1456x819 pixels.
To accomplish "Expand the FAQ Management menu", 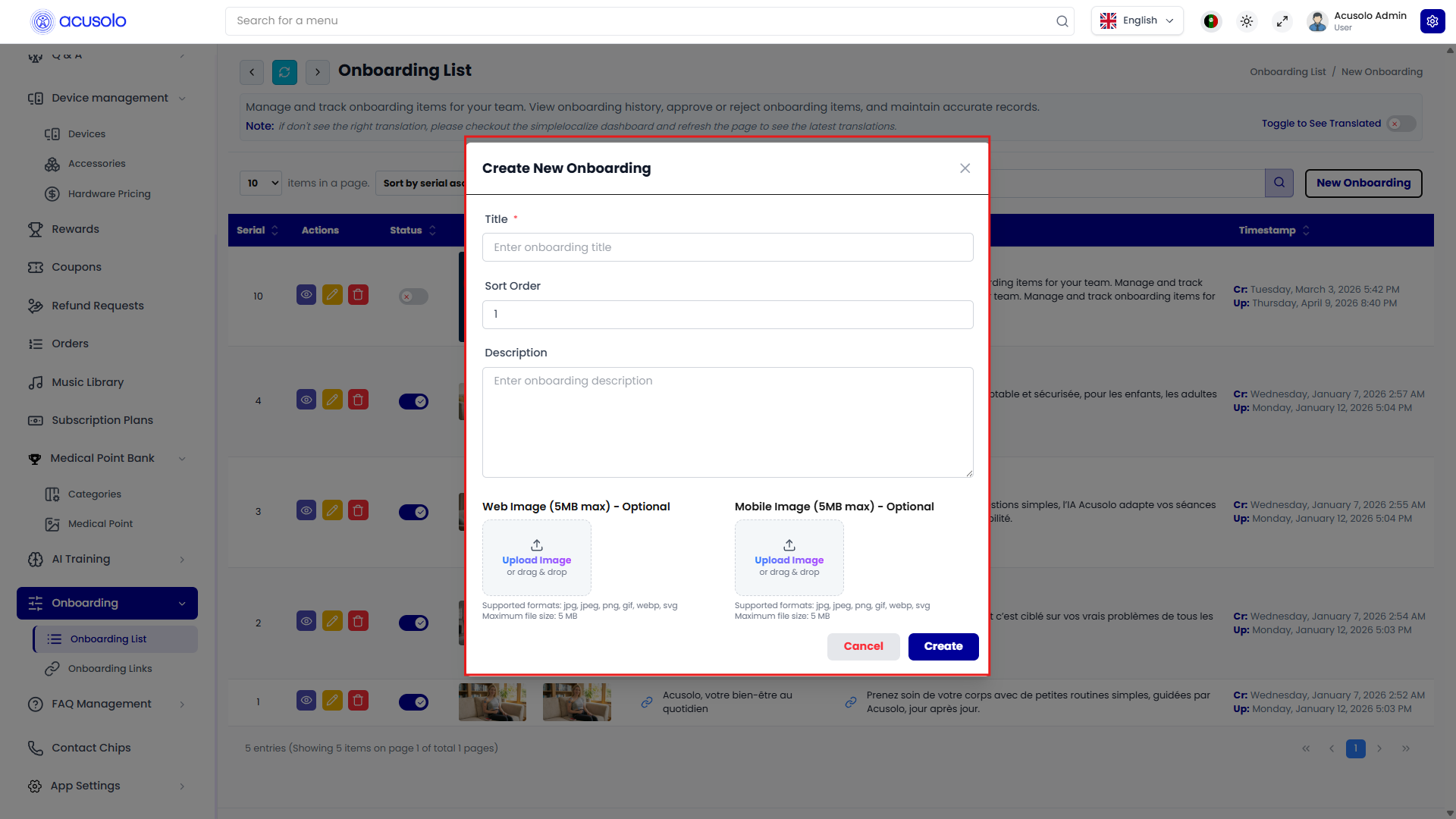I will pyautogui.click(x=107, y=704).
